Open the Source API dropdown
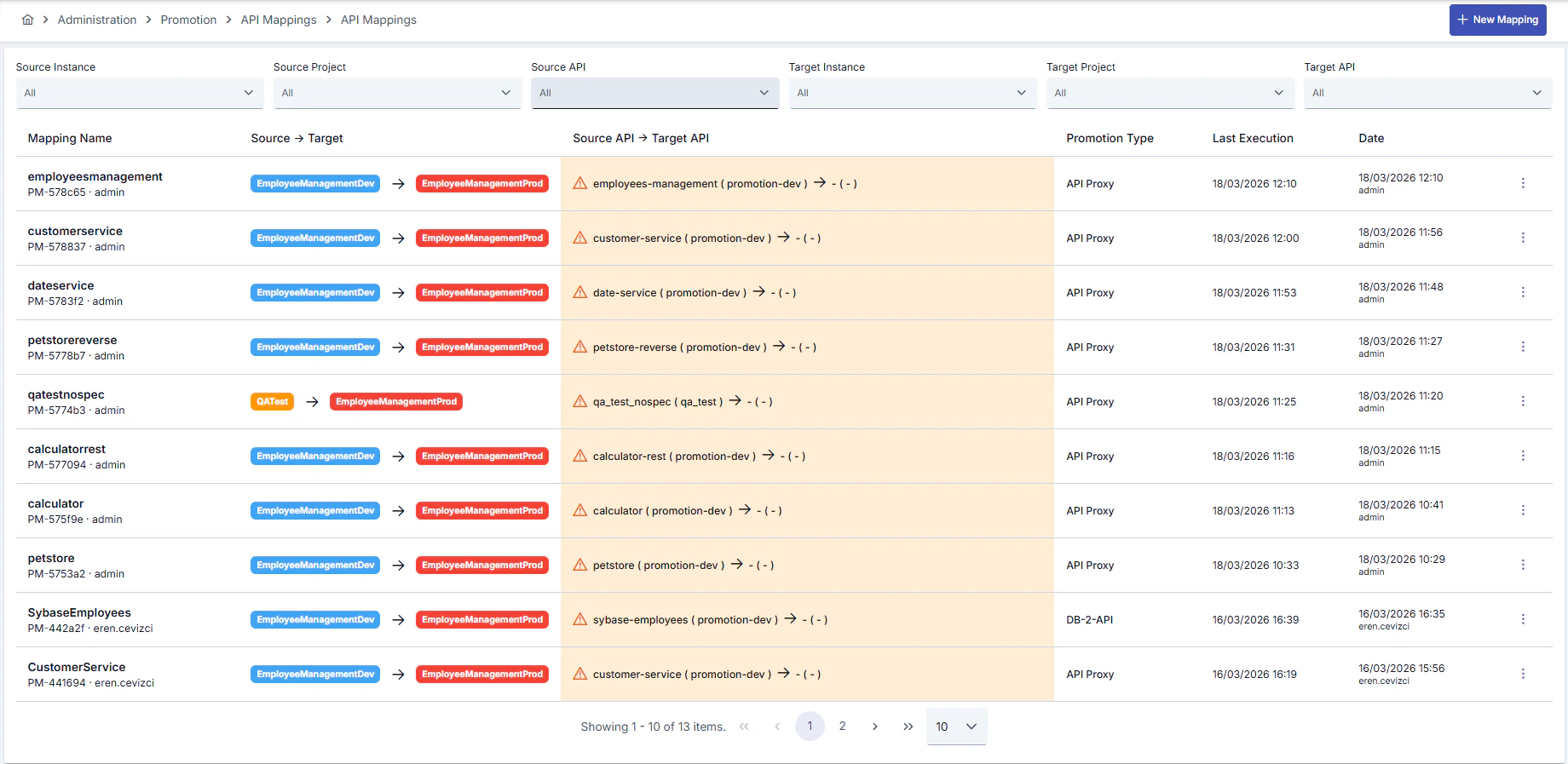The image size is (1568, 764). [x=654, y=93]
